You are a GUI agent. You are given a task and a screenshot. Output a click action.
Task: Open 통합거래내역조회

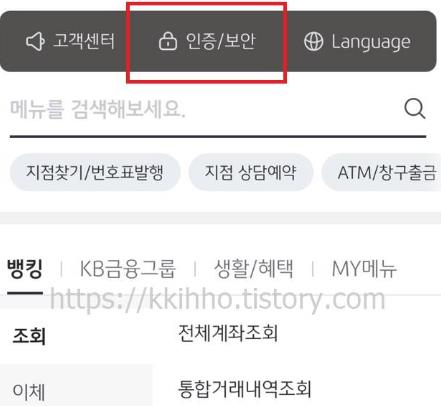coord(244,389)
